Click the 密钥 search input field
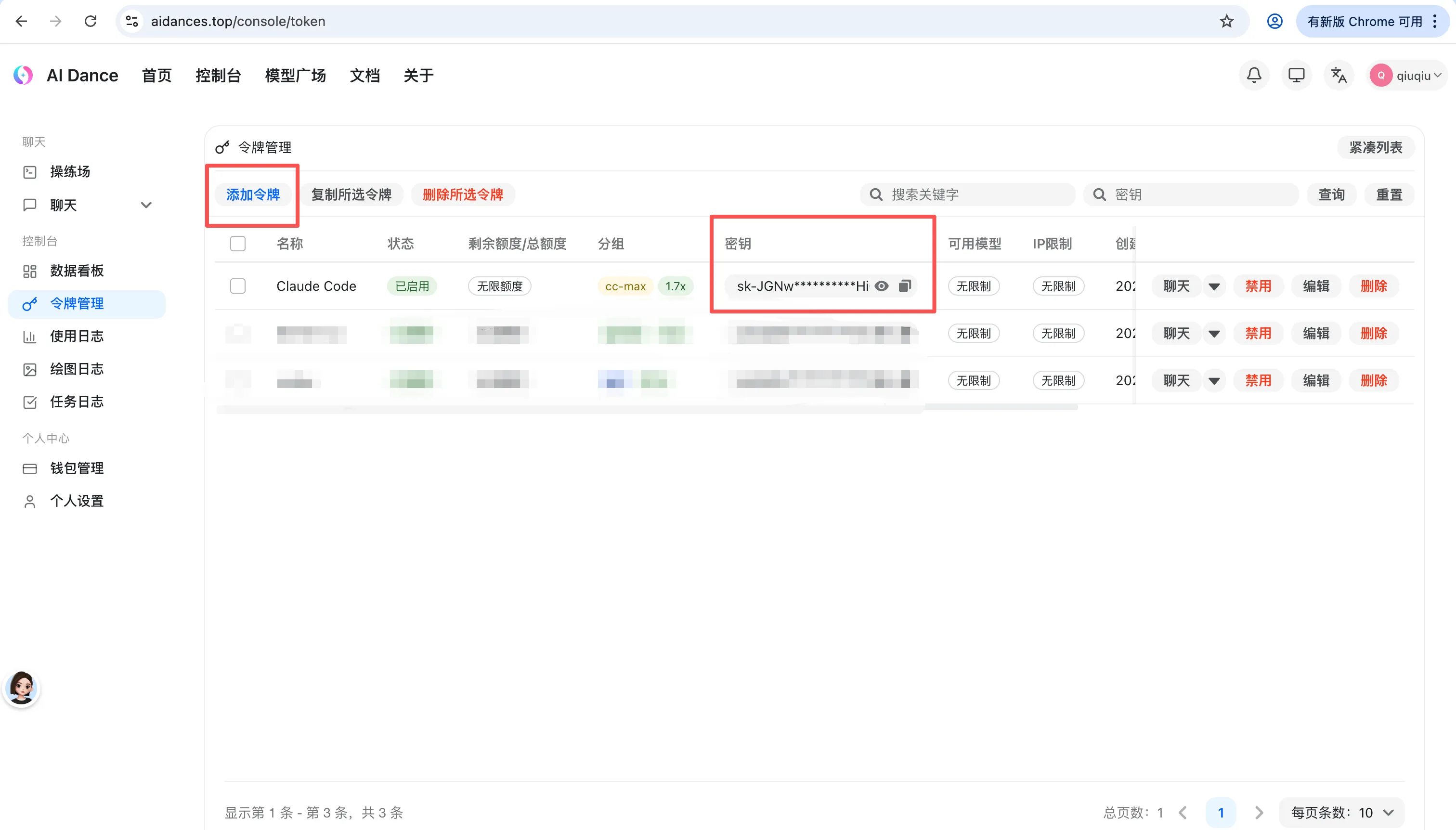The height and width of the screenshot is (830, 1456). point(1191,195)
